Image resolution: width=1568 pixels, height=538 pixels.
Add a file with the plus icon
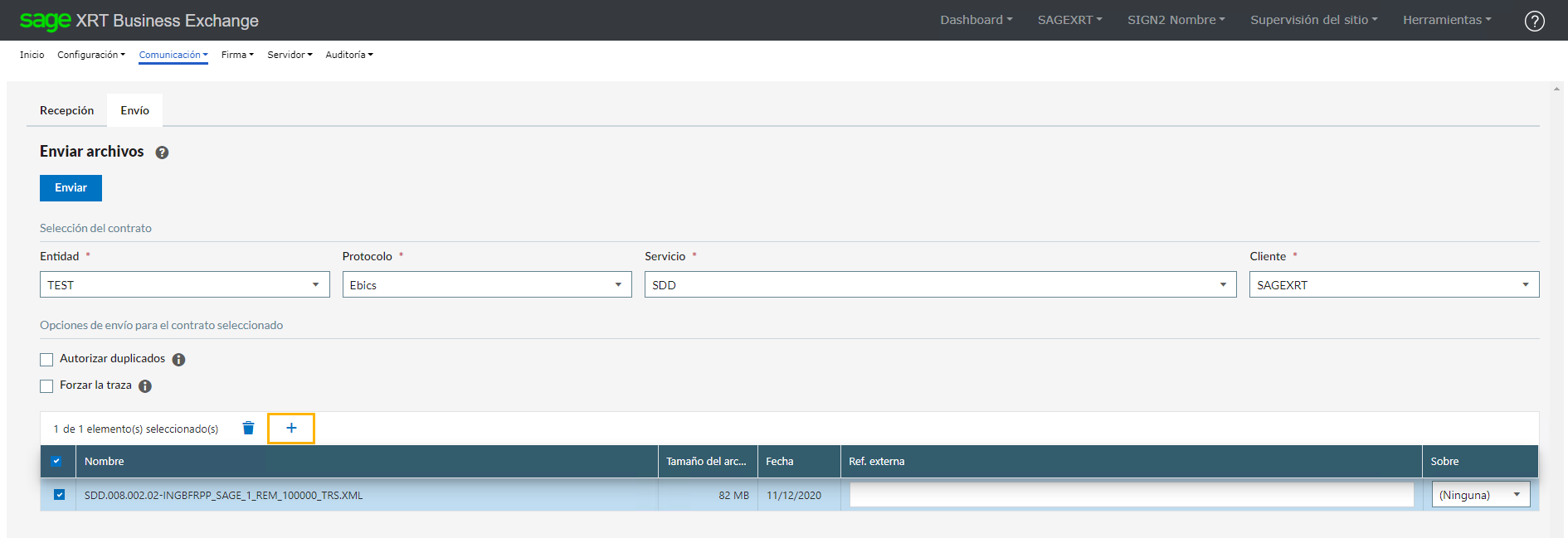click(291, 429)
